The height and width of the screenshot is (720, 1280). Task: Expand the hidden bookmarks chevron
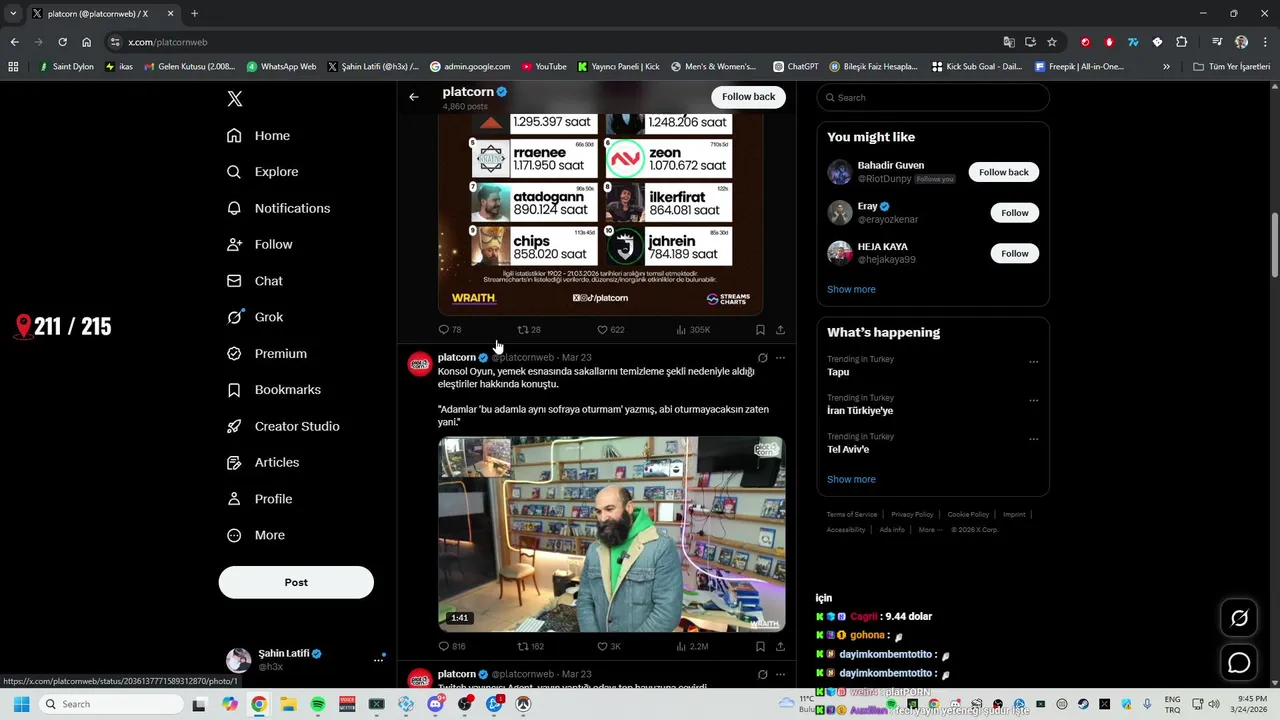[x=1166, y=67]
